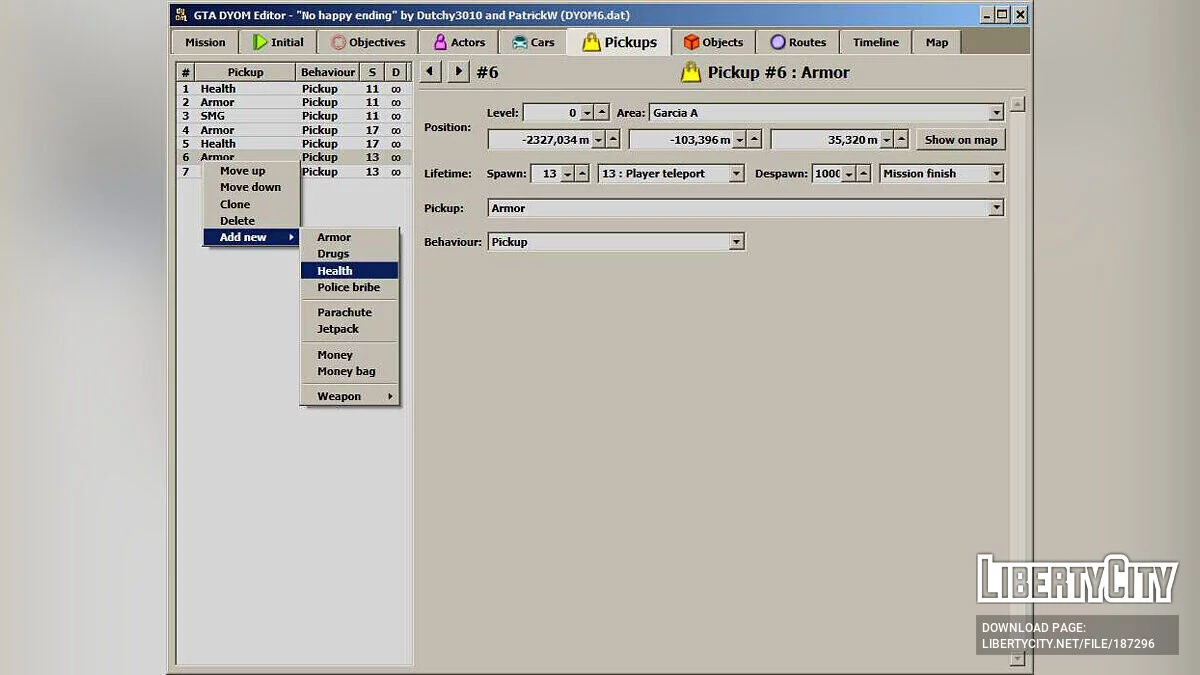The width and height of the screenshot is (1200, 675).
Task: Click the blue circle icon on the Routes tab
Action: click(x=777, y=42)
